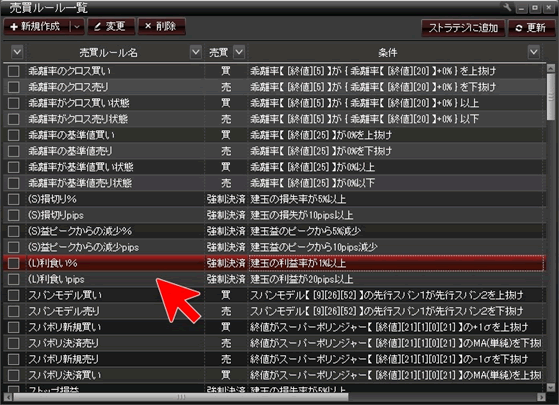This screenshot has height=405, width=559.
Task: Toggle checkbox for スパンモデル買い rule
Action: (14, 295)
